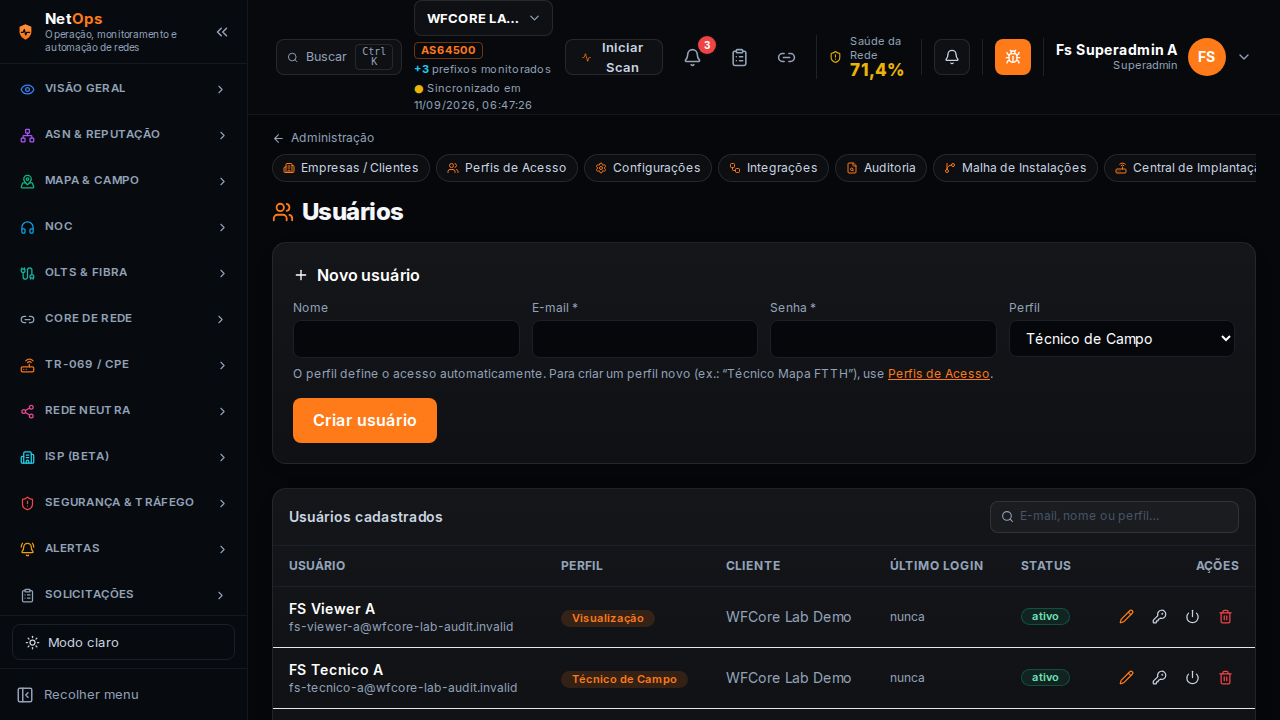This screenshot has height=720, width=1280.
Task: Expand the NOC sidebar section
Action: 123,227
